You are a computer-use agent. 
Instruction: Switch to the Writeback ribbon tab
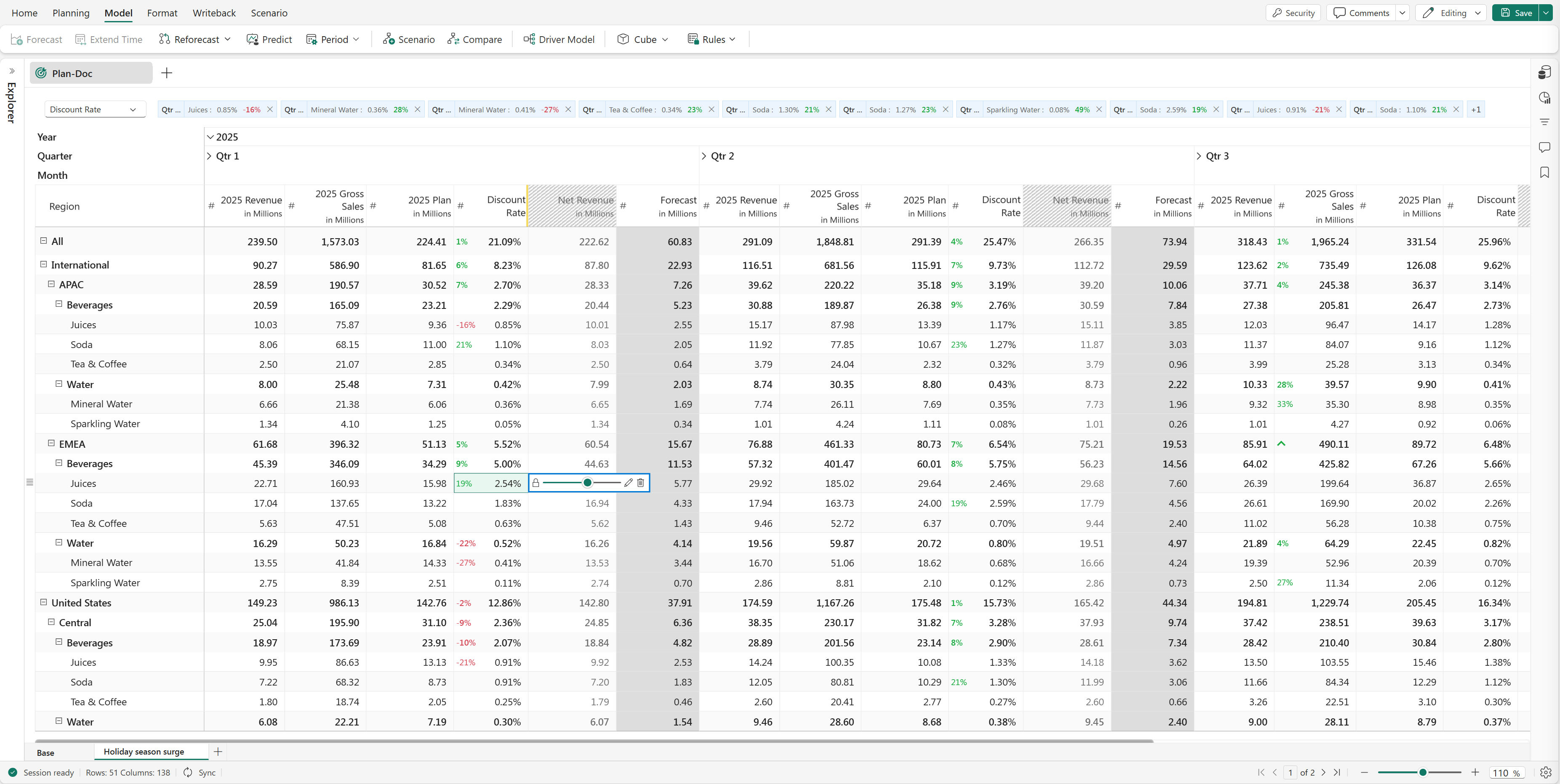click(x=214, y=13)
